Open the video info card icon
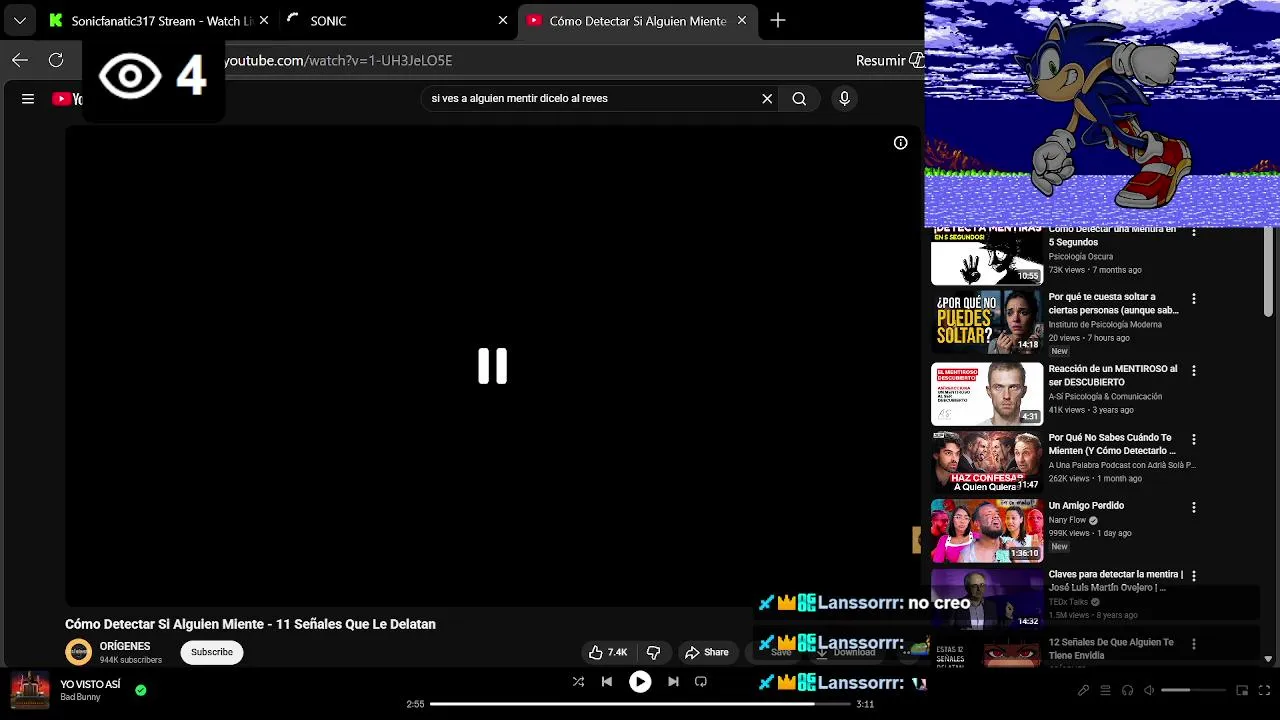Screen dimensions: 1280x720 (900, 143)
